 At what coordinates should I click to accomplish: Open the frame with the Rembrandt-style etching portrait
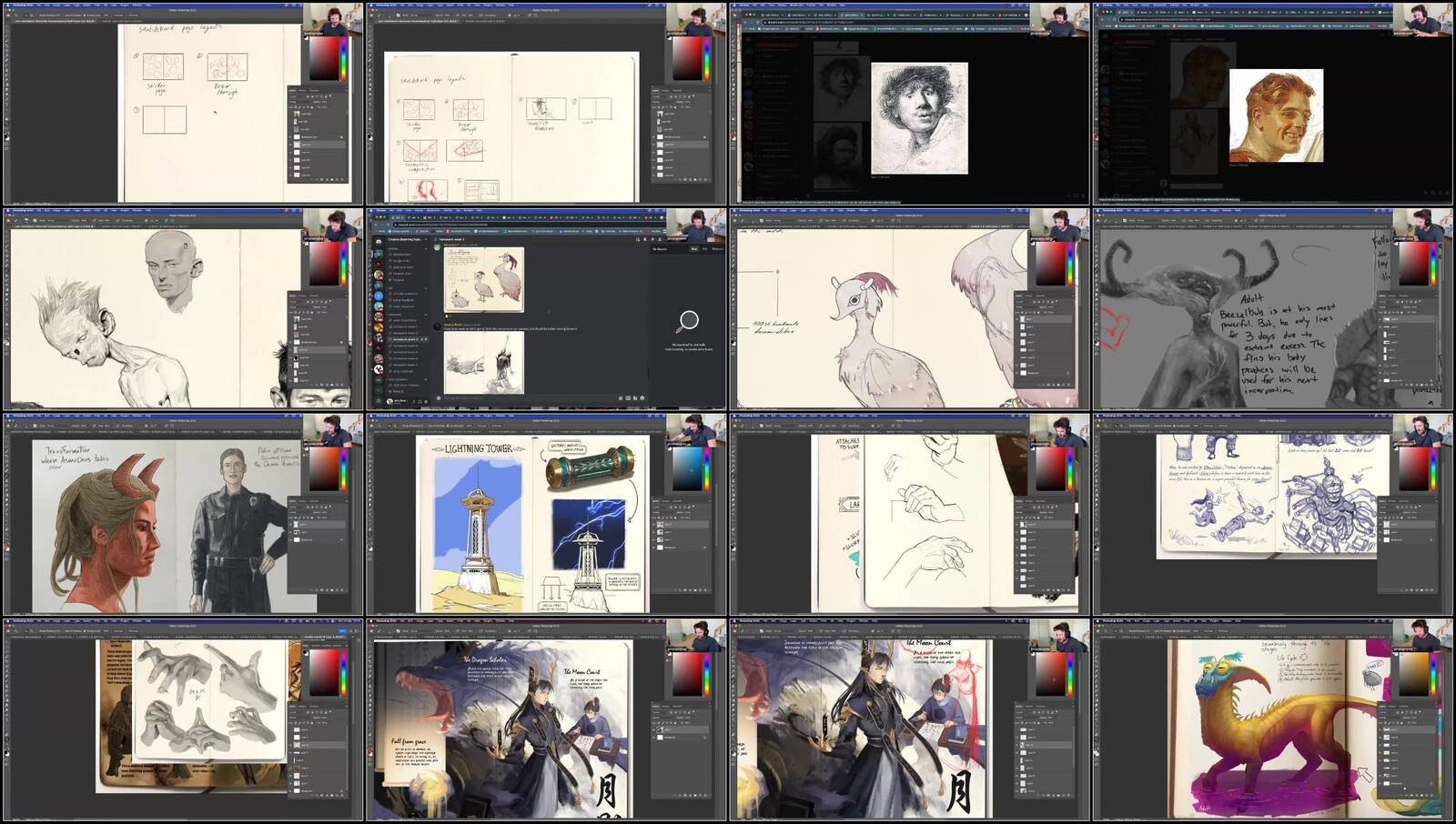[x=910, y=104]
